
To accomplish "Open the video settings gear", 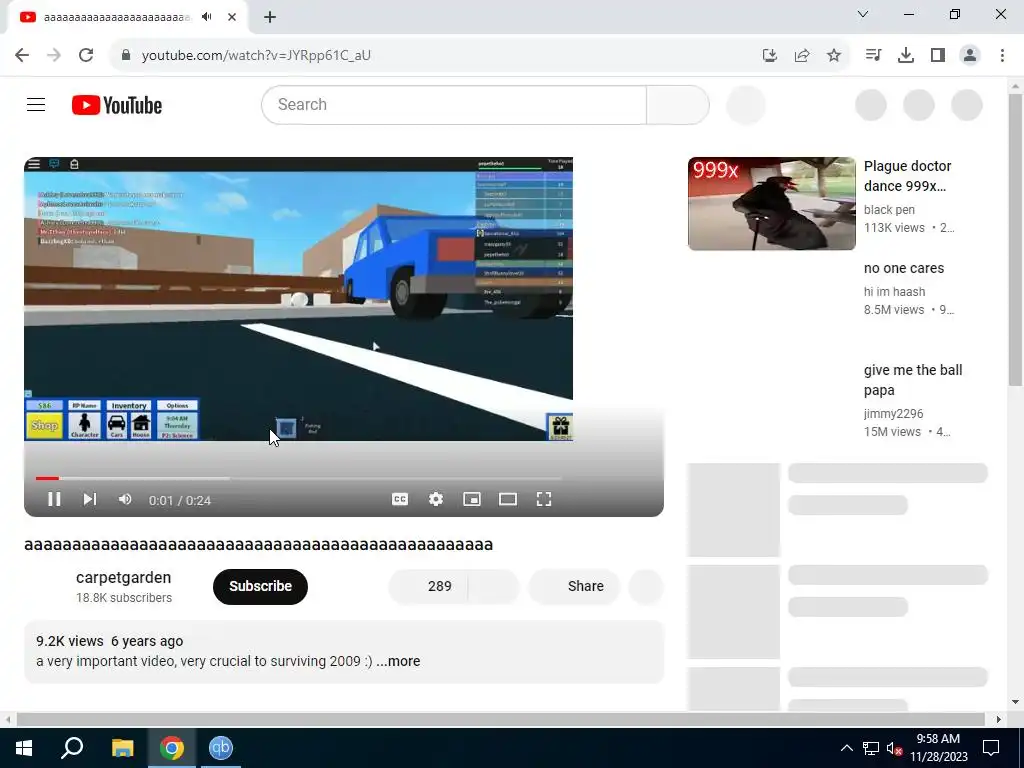I will (x=436, y=500).
